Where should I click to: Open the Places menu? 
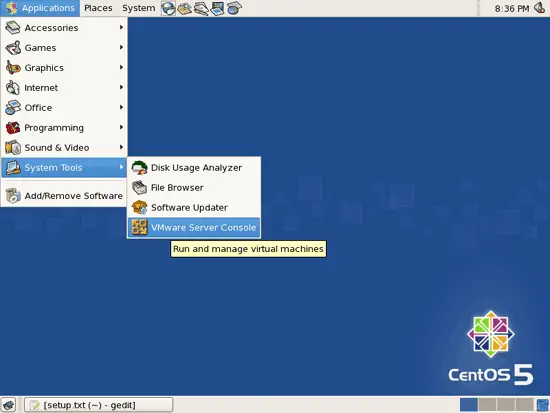tap(98, 8)
